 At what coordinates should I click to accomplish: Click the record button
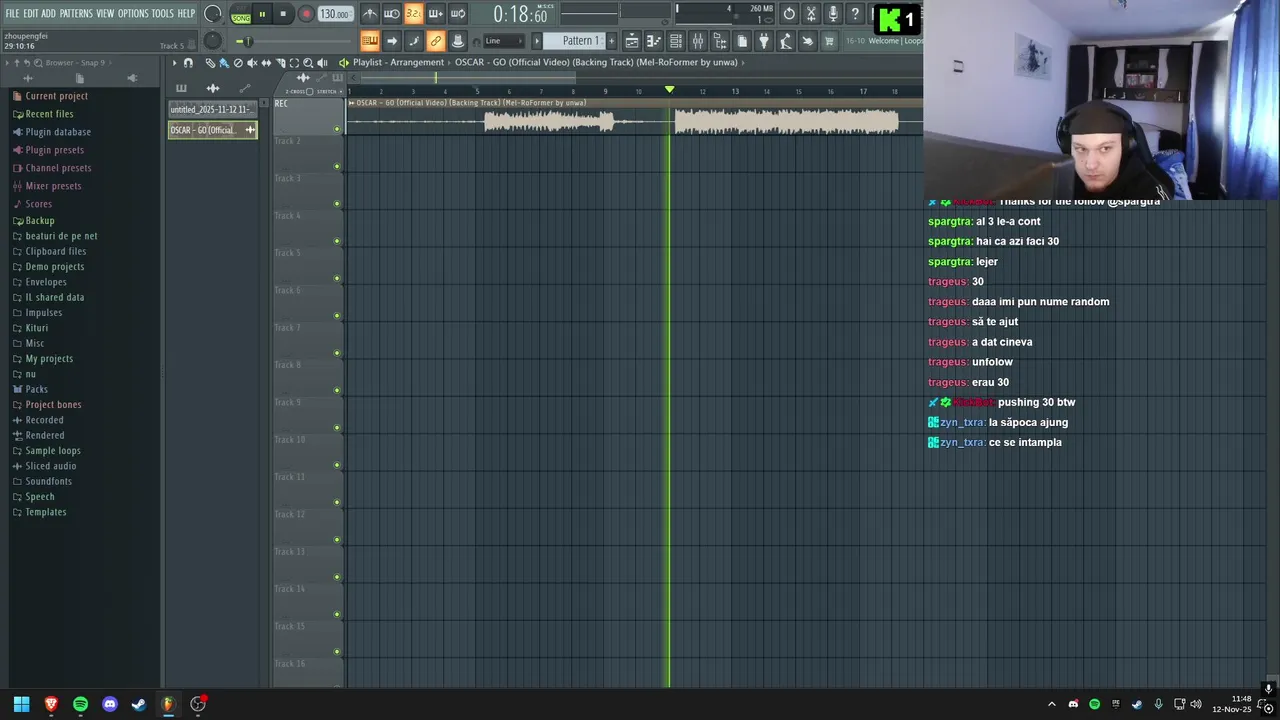click(306, 14)
